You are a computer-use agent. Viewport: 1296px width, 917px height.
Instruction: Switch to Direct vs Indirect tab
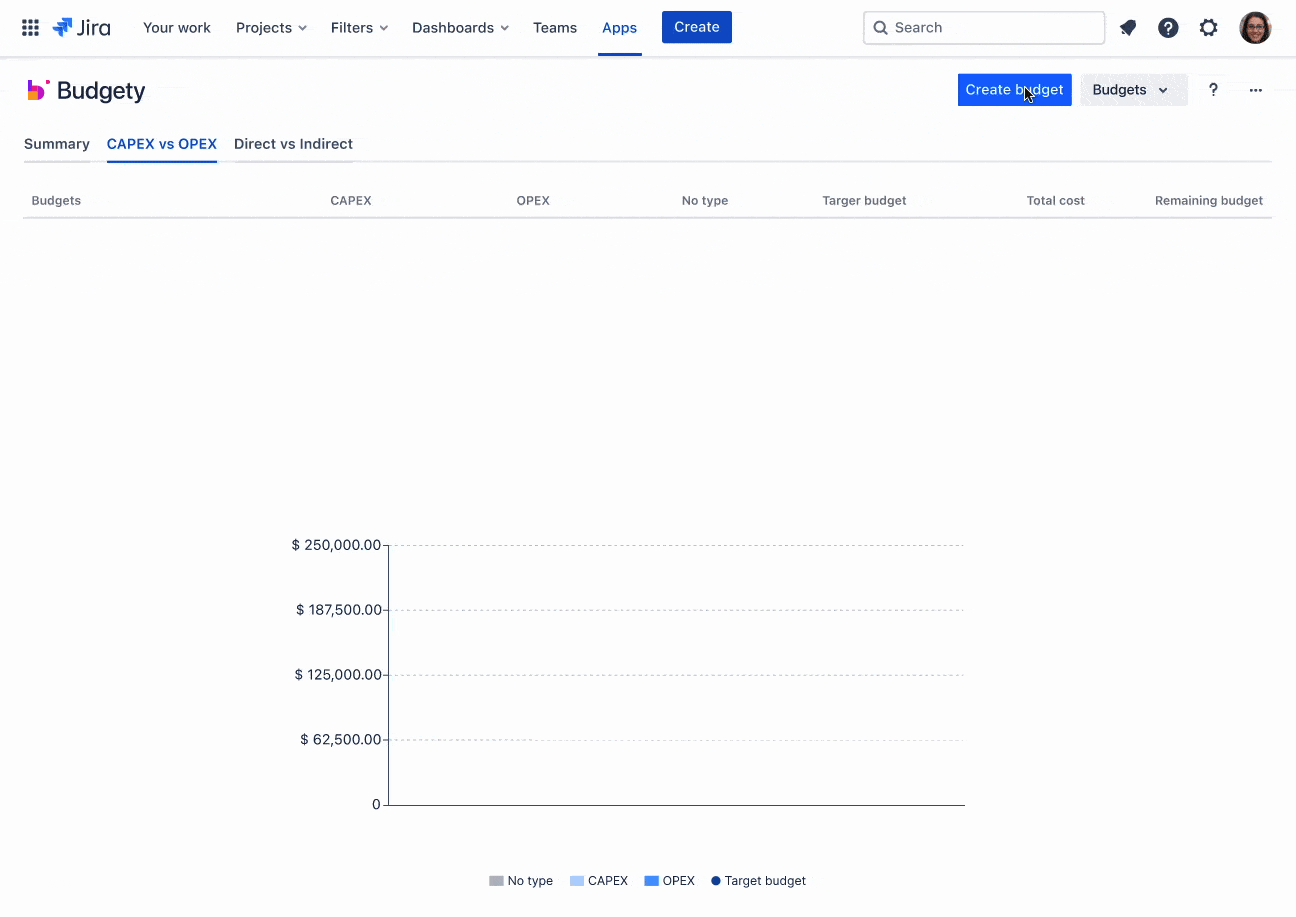[293, 144]
